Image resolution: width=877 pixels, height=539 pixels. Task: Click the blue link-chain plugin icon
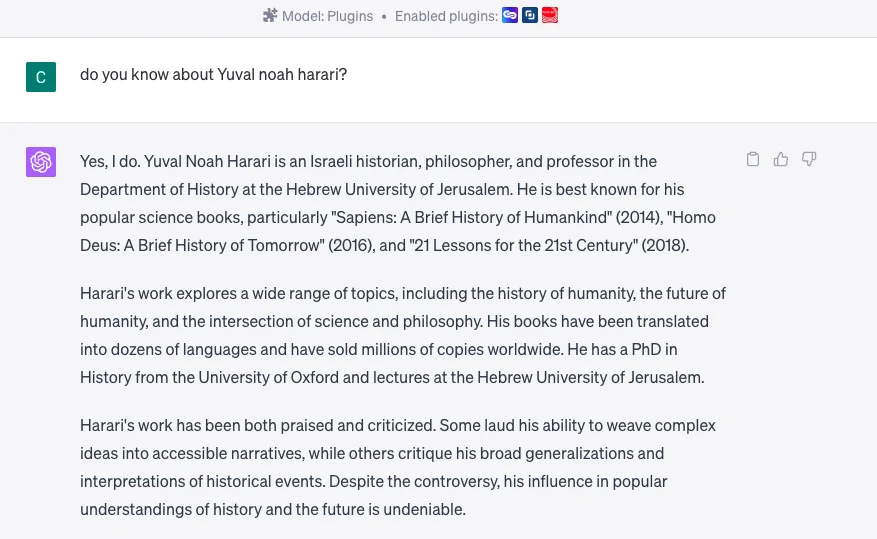coord(510,15)
